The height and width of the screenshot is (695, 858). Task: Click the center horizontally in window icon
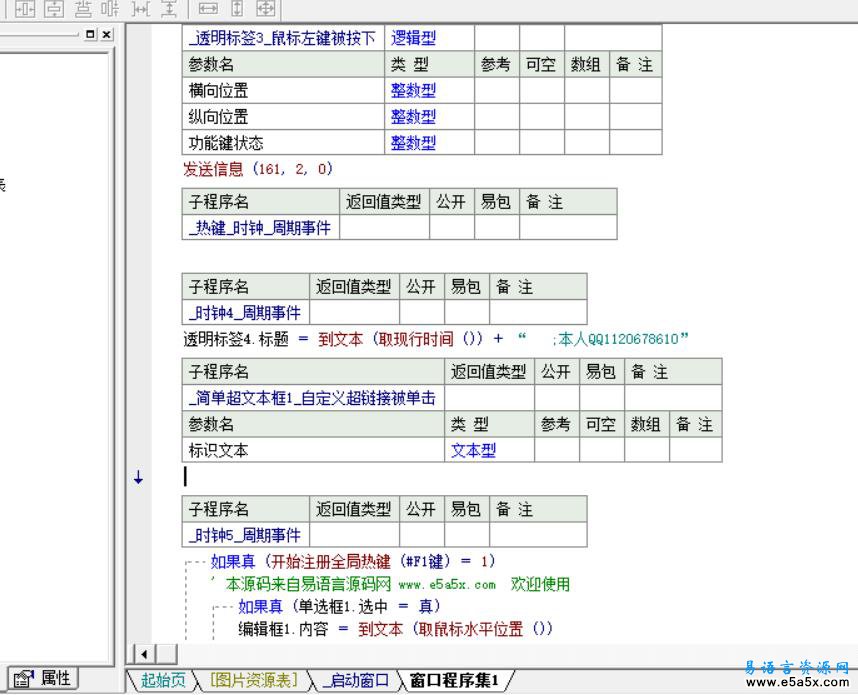click(25, 8)
